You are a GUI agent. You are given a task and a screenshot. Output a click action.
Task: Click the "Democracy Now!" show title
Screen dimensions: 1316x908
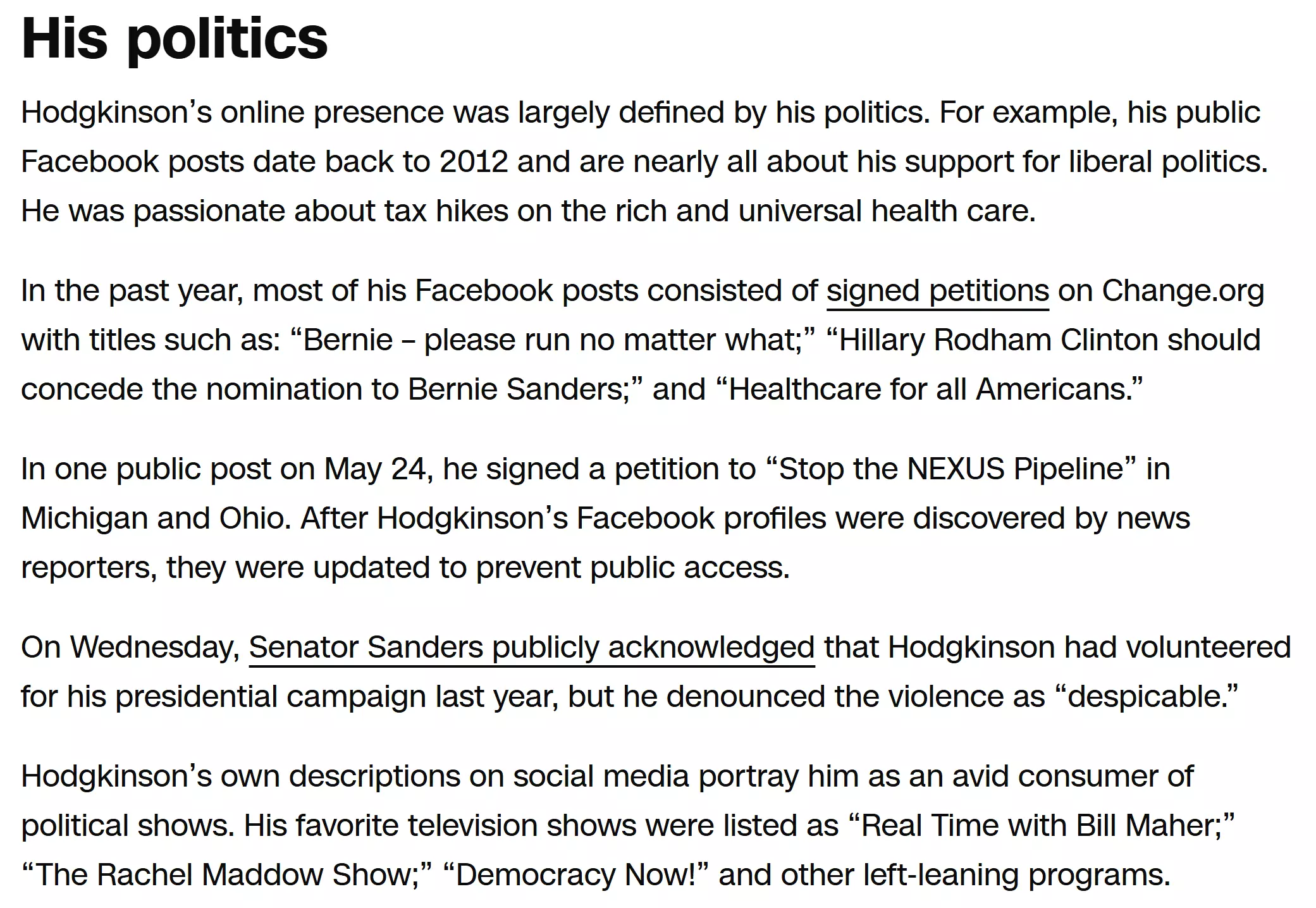click(x=575, y=875)
